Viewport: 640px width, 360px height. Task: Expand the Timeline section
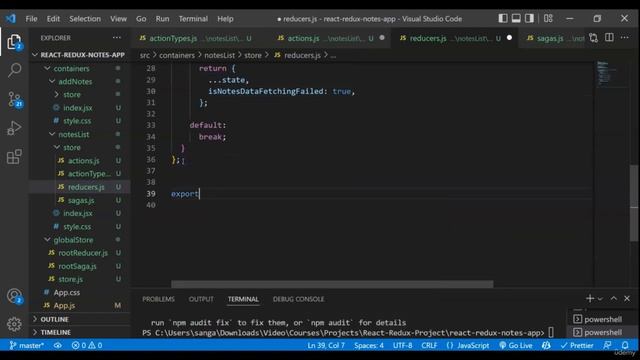[80, 332]
